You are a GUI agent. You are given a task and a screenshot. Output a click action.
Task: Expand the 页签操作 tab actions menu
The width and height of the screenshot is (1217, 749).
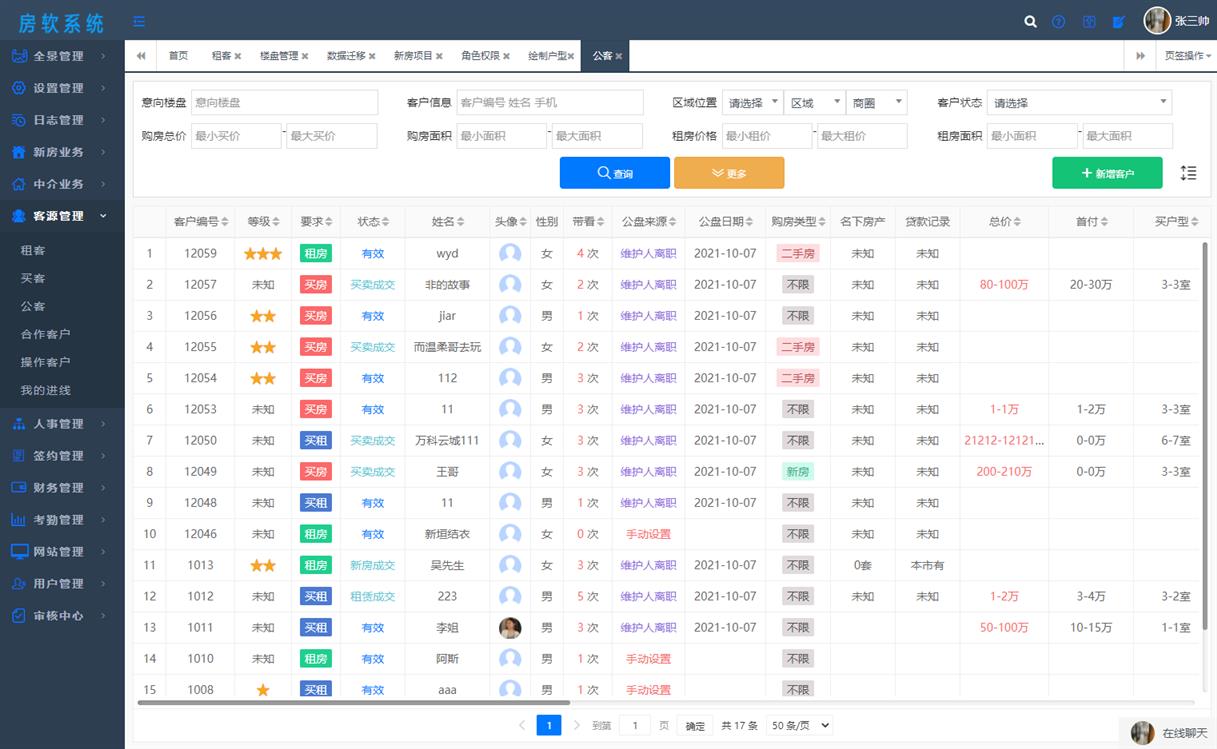[1186, 56]
